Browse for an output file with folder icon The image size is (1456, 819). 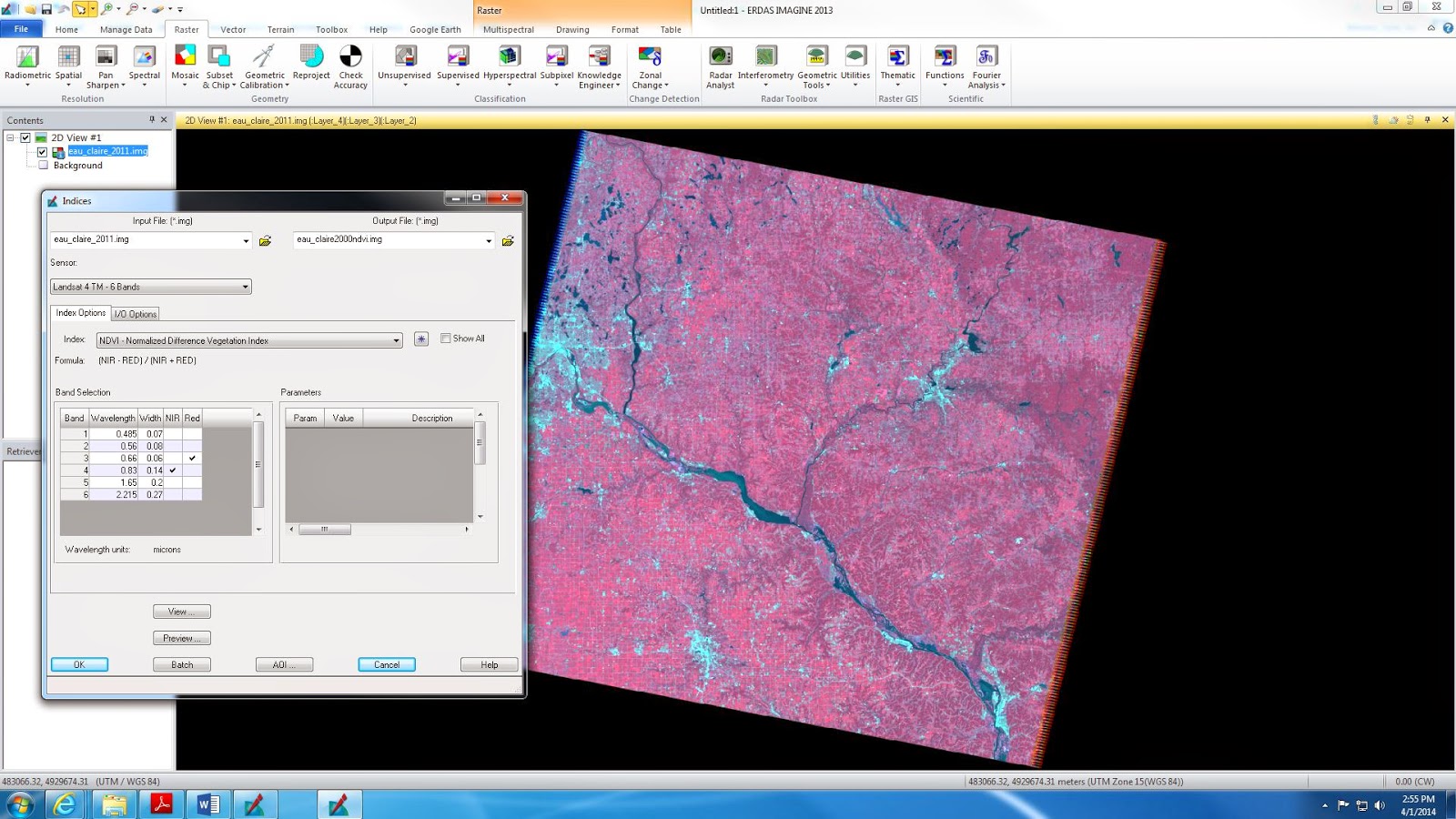coord(507,240)
